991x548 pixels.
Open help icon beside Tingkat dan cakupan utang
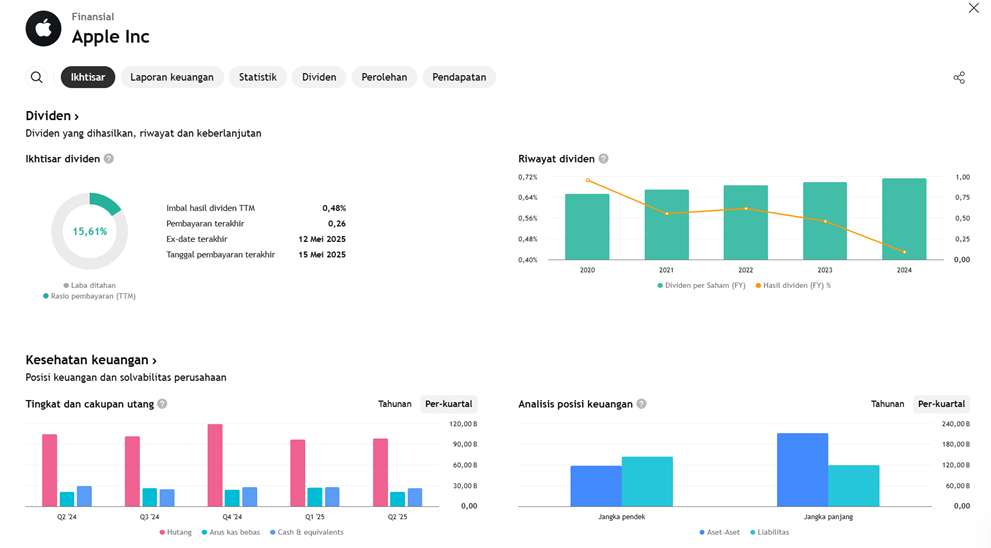click(x=162, y=404)
